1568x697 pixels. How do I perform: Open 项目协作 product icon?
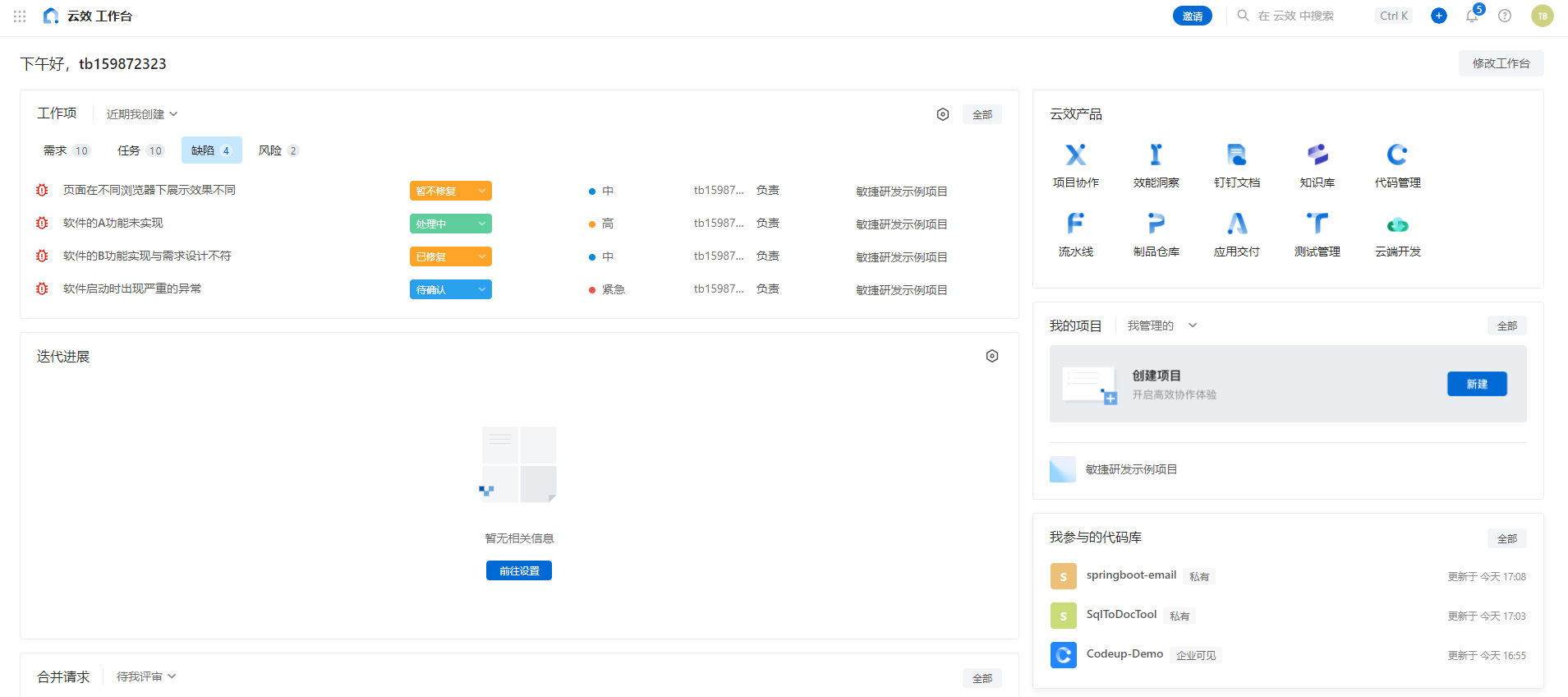tap(1075, 155)
